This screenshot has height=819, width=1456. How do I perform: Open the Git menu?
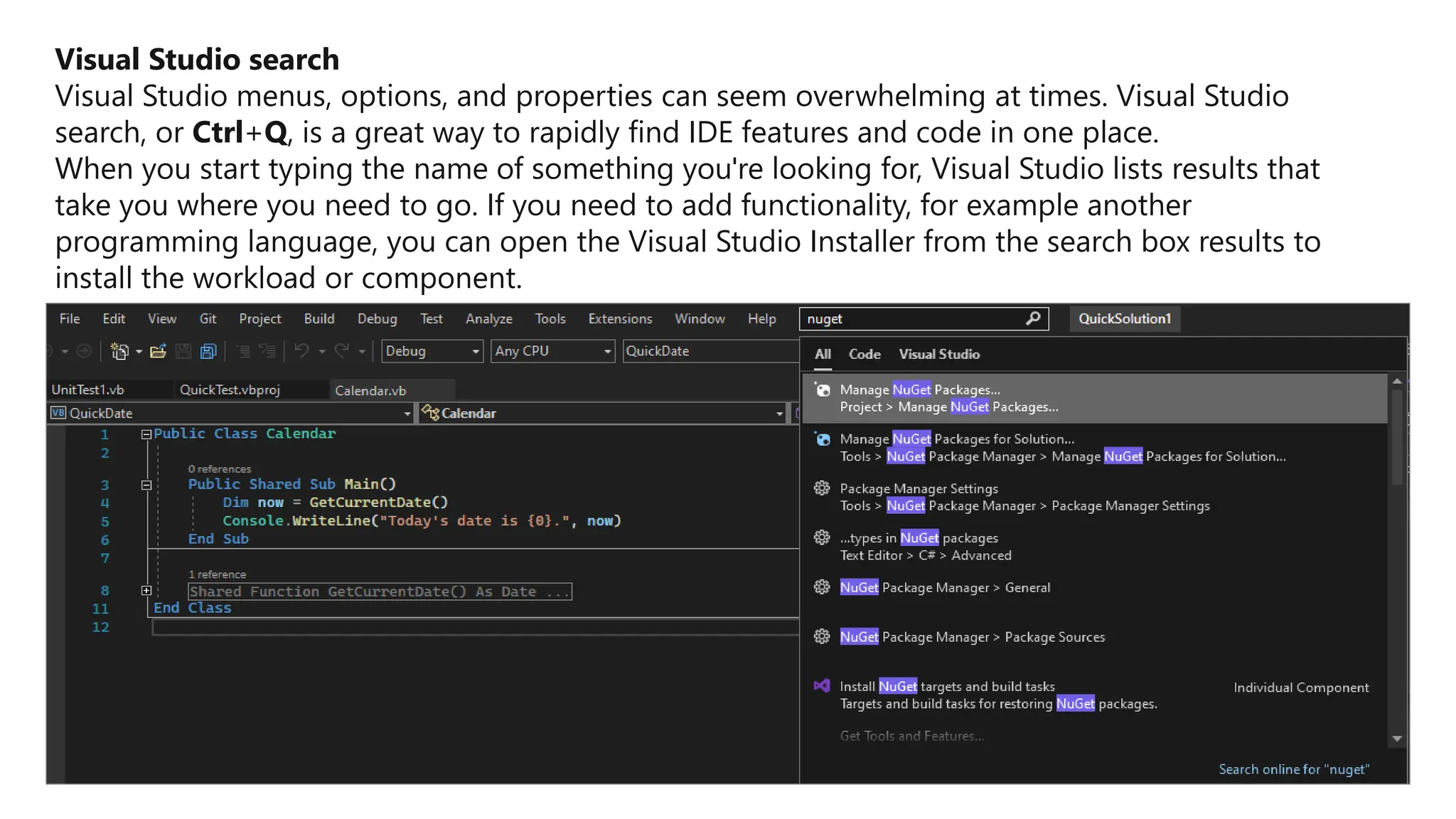pyautogui.click(x=208, y=319)
